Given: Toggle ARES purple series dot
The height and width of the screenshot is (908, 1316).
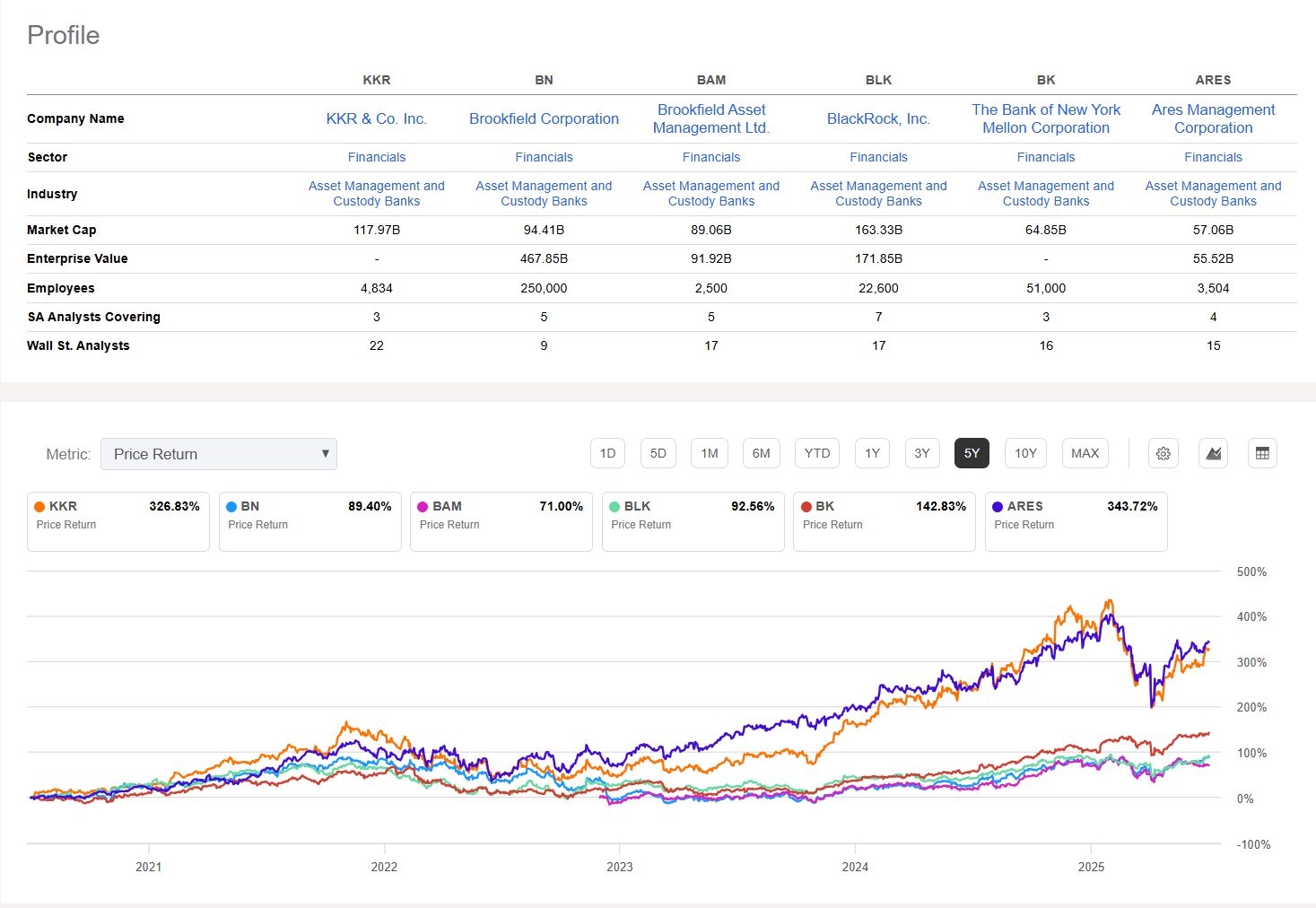Looking at the screenshot, I should point(998,507).
